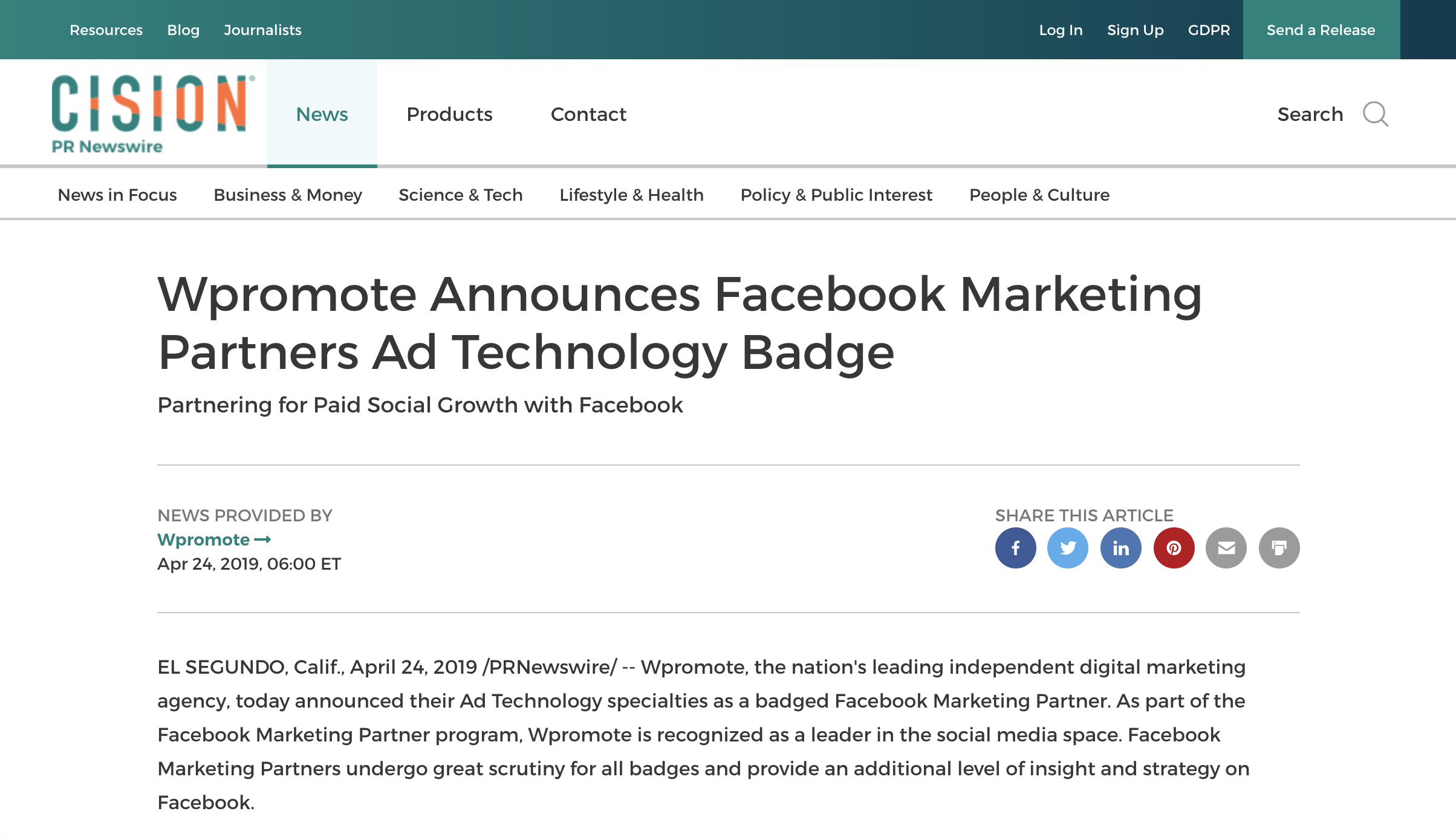Open the GDPR link
The height and width of the screenshot is (837, 1456).
1209,30
